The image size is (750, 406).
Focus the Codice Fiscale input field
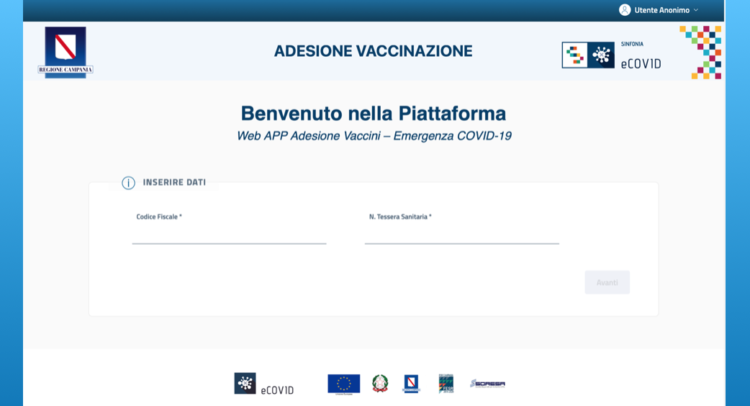[229, 233]
